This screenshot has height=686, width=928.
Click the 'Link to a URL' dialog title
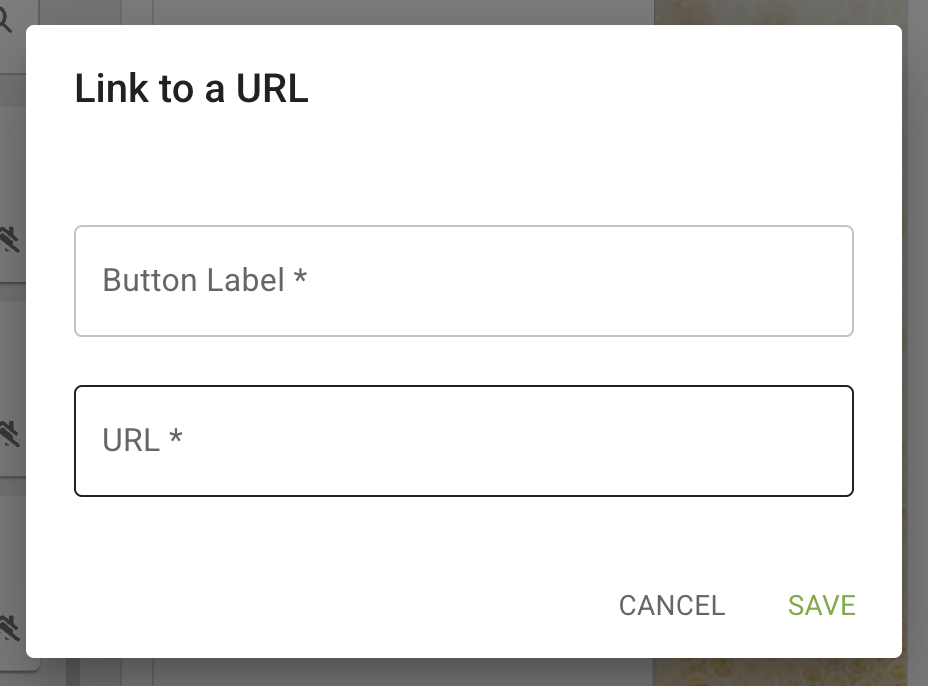(192, 90)
